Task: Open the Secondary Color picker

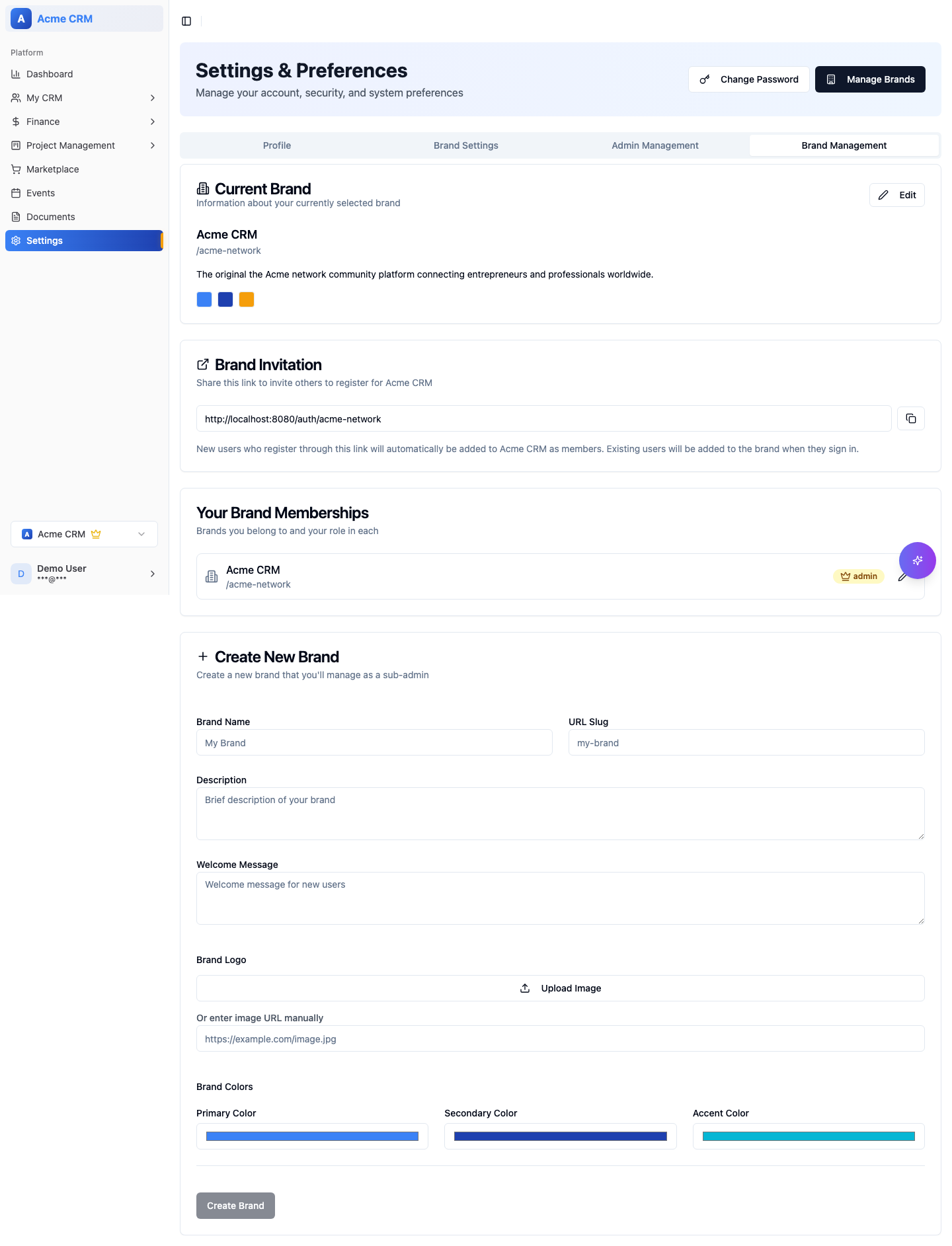Action: click(x=561, y=1136)
